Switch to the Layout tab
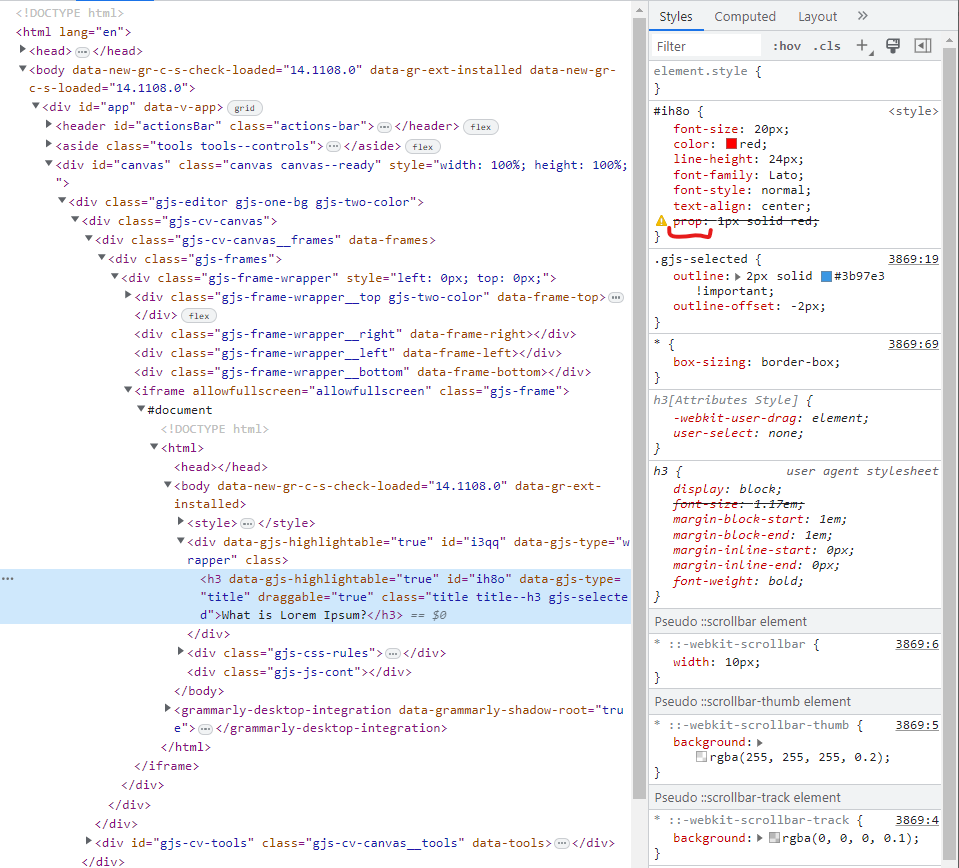 pyautogui.click(x=817, y=16)
